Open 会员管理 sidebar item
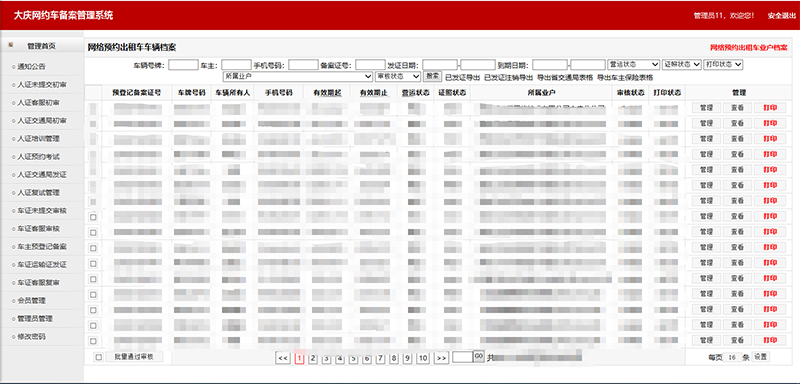 point(31,300)
